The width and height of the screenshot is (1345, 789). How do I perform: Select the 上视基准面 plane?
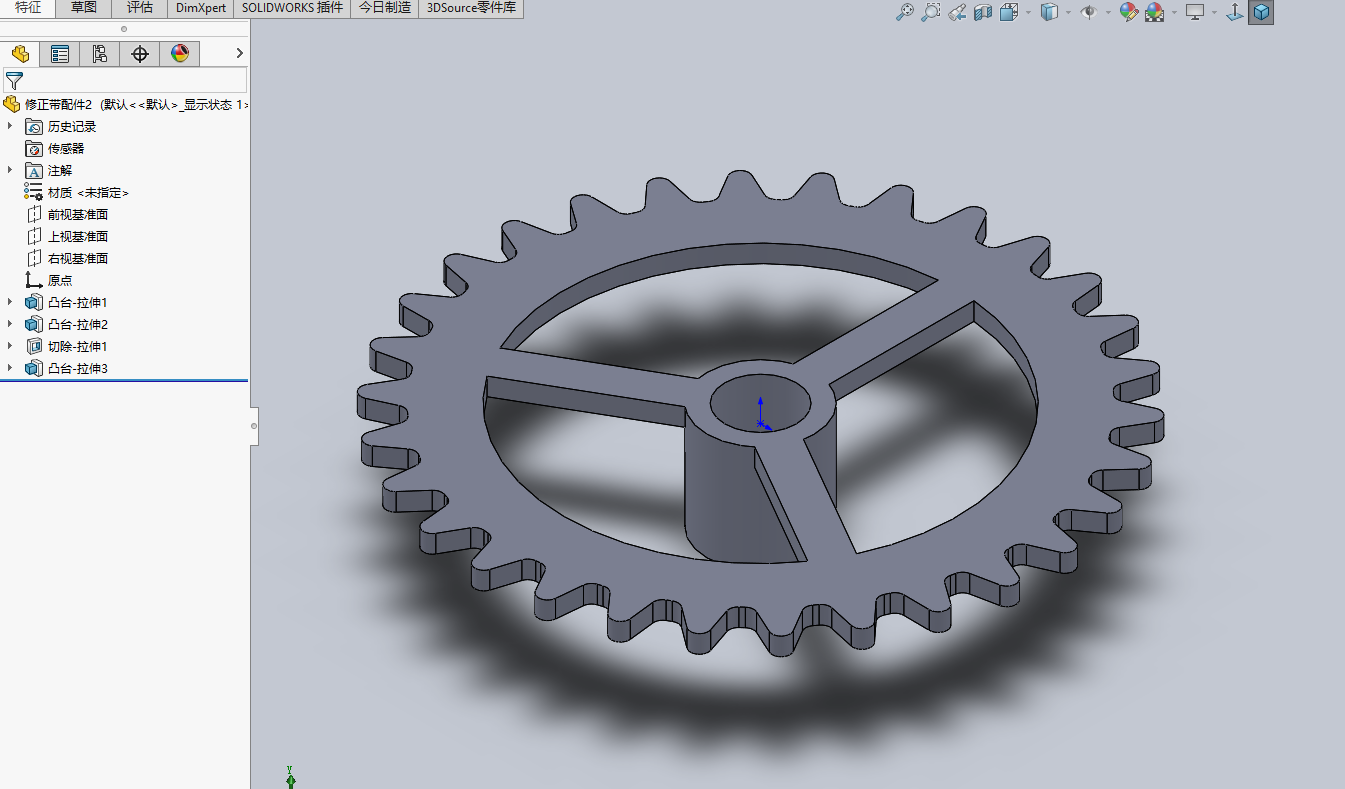[x=78, y=237]
